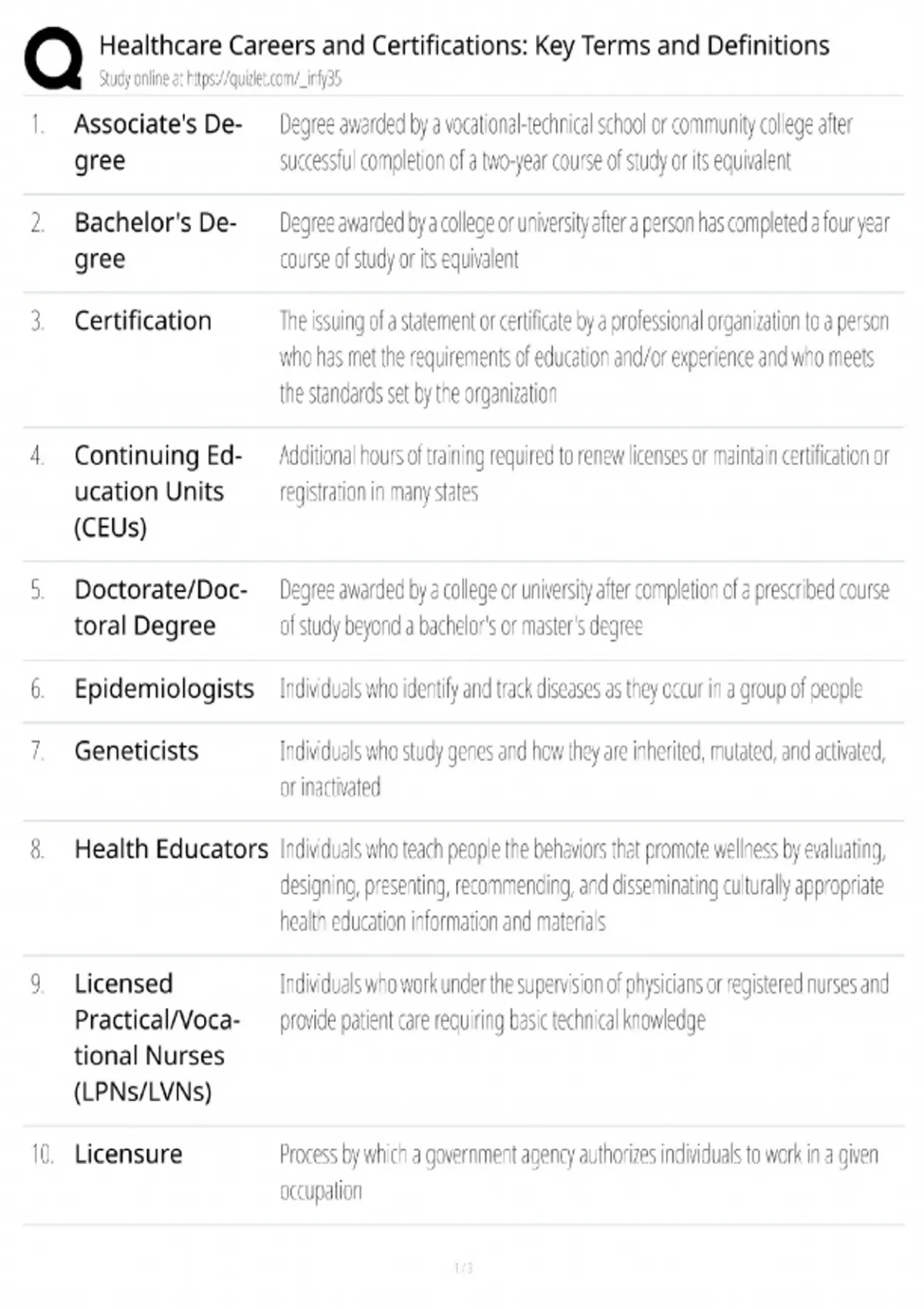This screenshot has width=924, height=1309.
Task: Select the Licensure term
Action: [x=128, y=1154]
